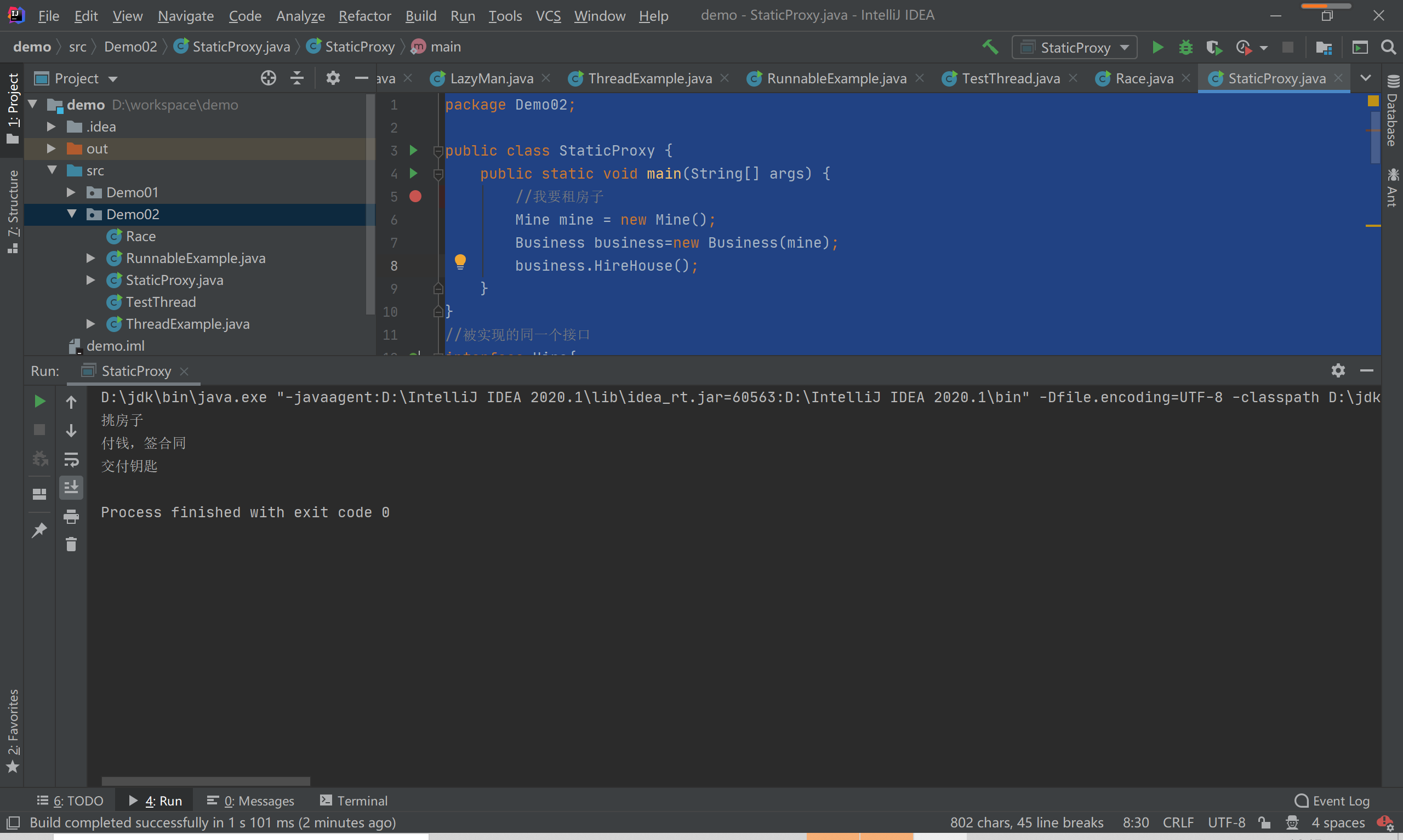Expand ThreadExample.java in the tree
Screen dimensions: 1403x840
pyautogui.click(x=90, y=324)
